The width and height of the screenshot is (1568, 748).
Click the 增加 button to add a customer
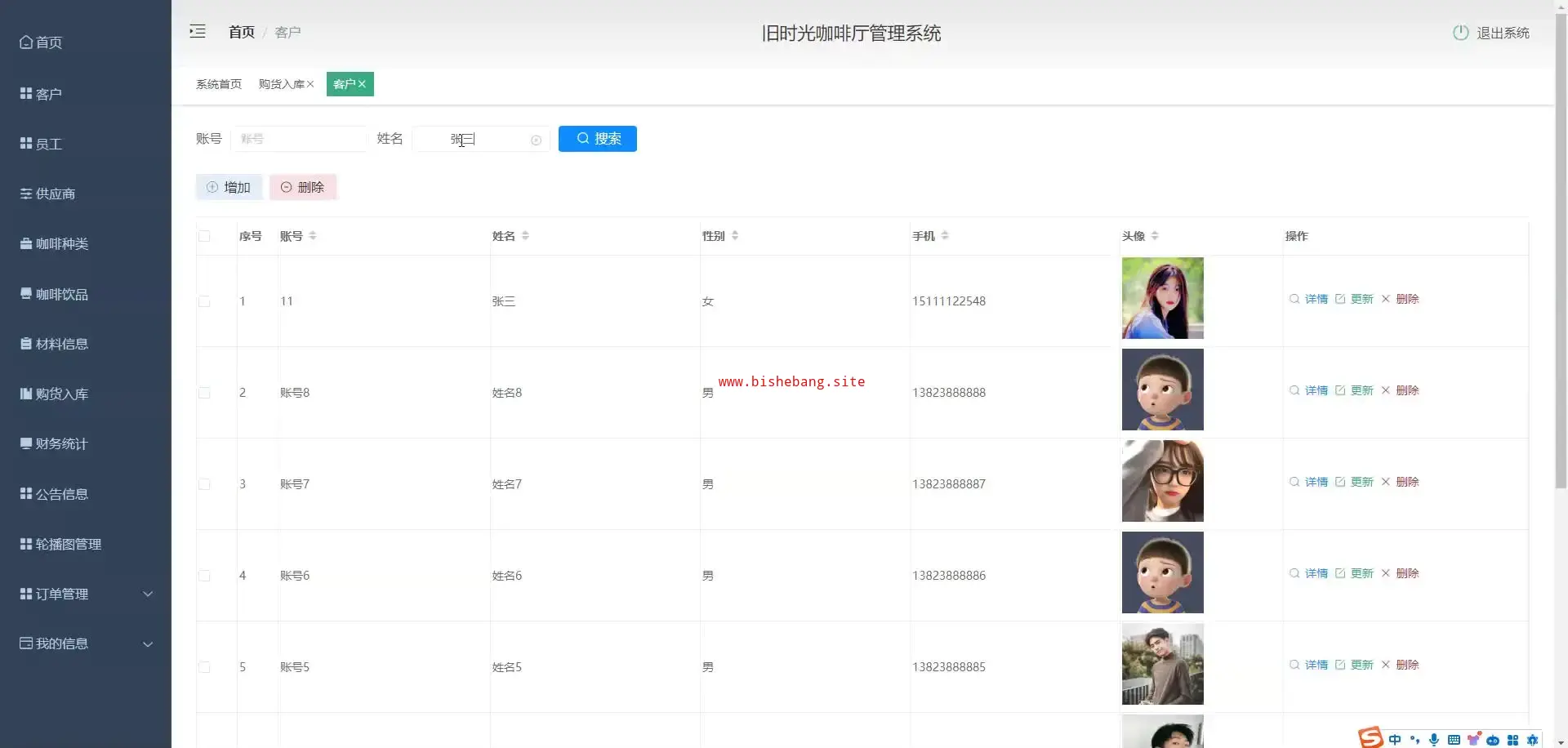point(229,187)
